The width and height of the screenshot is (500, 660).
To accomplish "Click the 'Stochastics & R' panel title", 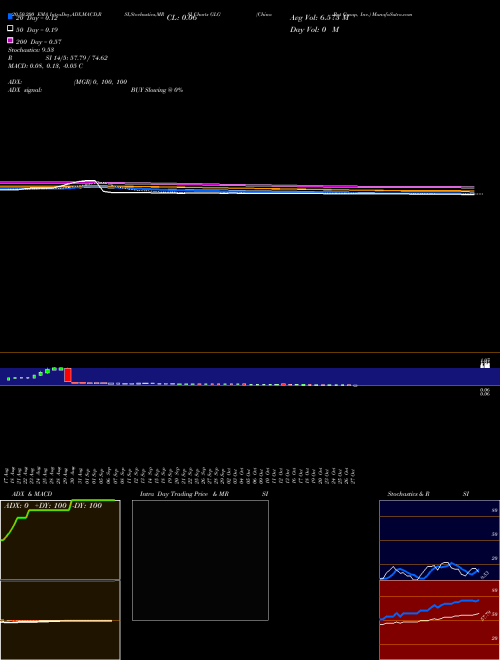I will 408,494.
